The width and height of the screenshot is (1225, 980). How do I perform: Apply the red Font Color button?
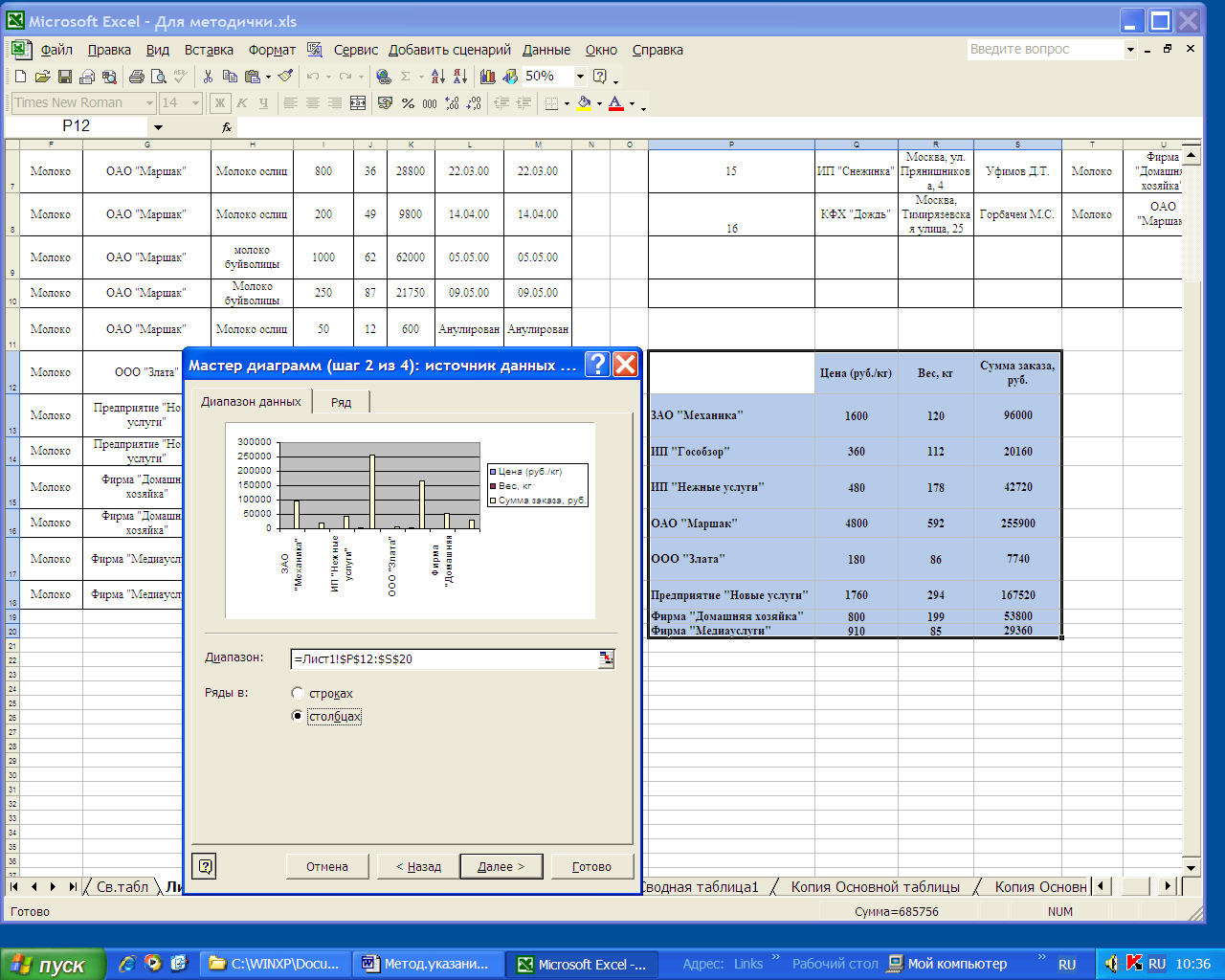615,103
